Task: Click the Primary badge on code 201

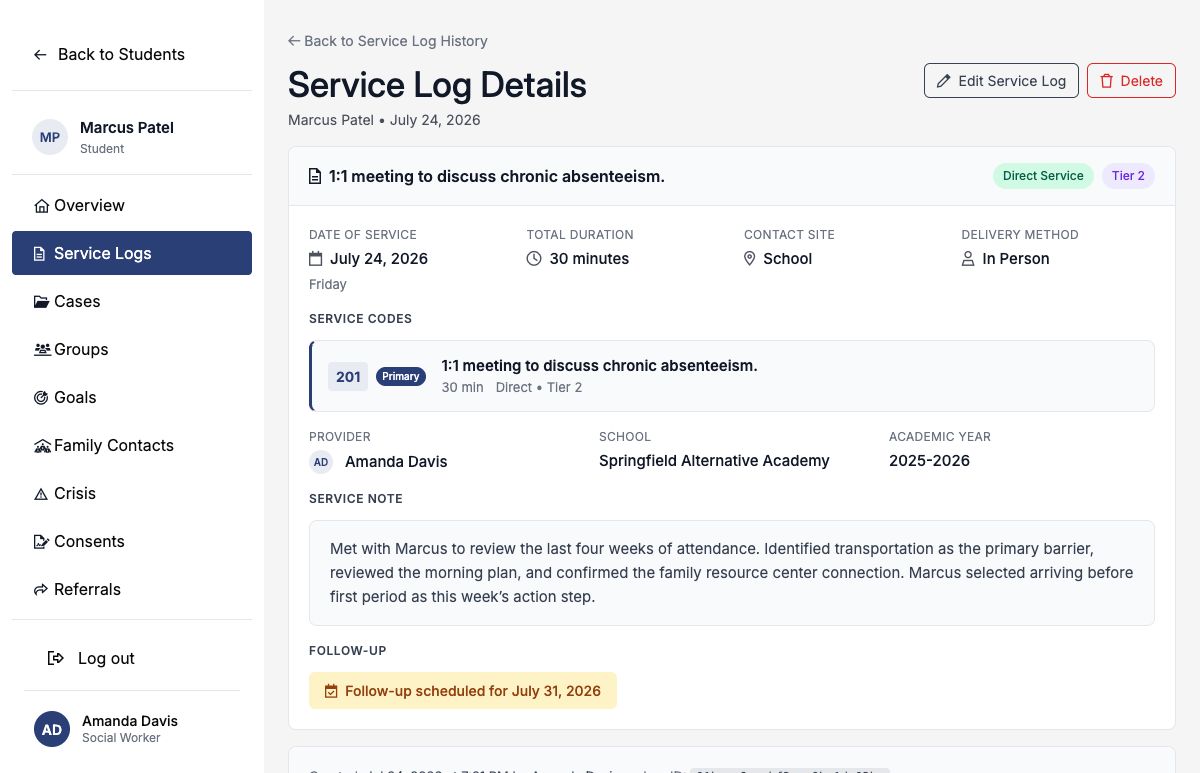Action: (x=401, y=377)
